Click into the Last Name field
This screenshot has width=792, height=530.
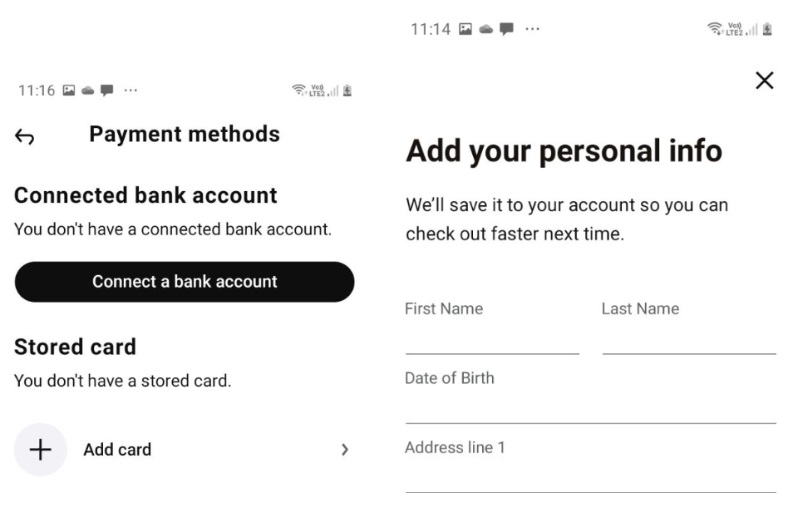pos(689,338)
